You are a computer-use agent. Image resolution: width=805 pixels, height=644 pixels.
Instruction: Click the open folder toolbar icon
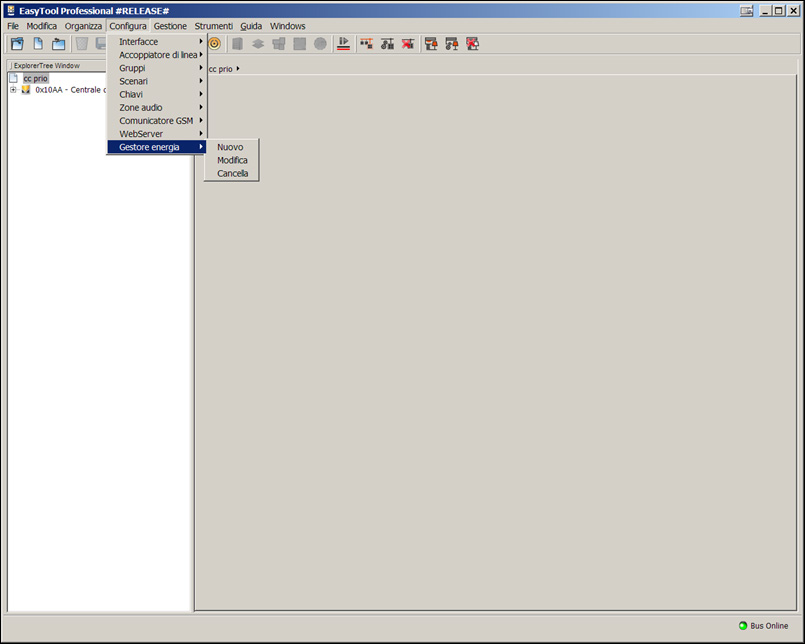click(59, 44)
